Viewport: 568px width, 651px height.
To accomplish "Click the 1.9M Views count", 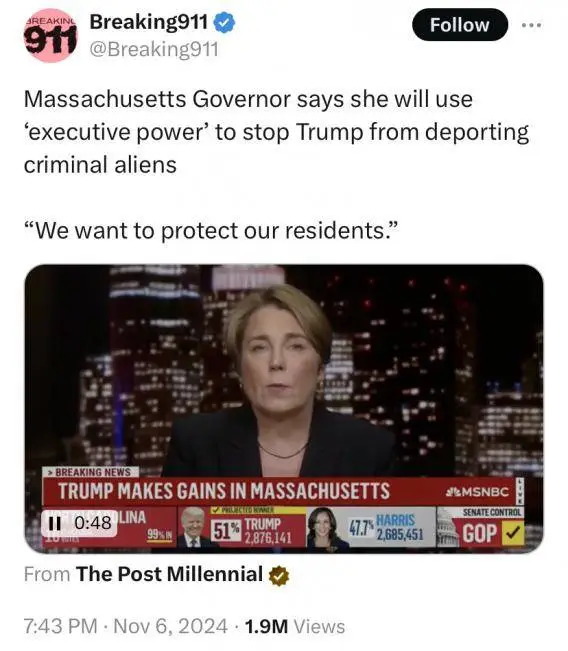I will pyautogui.click(x=295, y=626).
